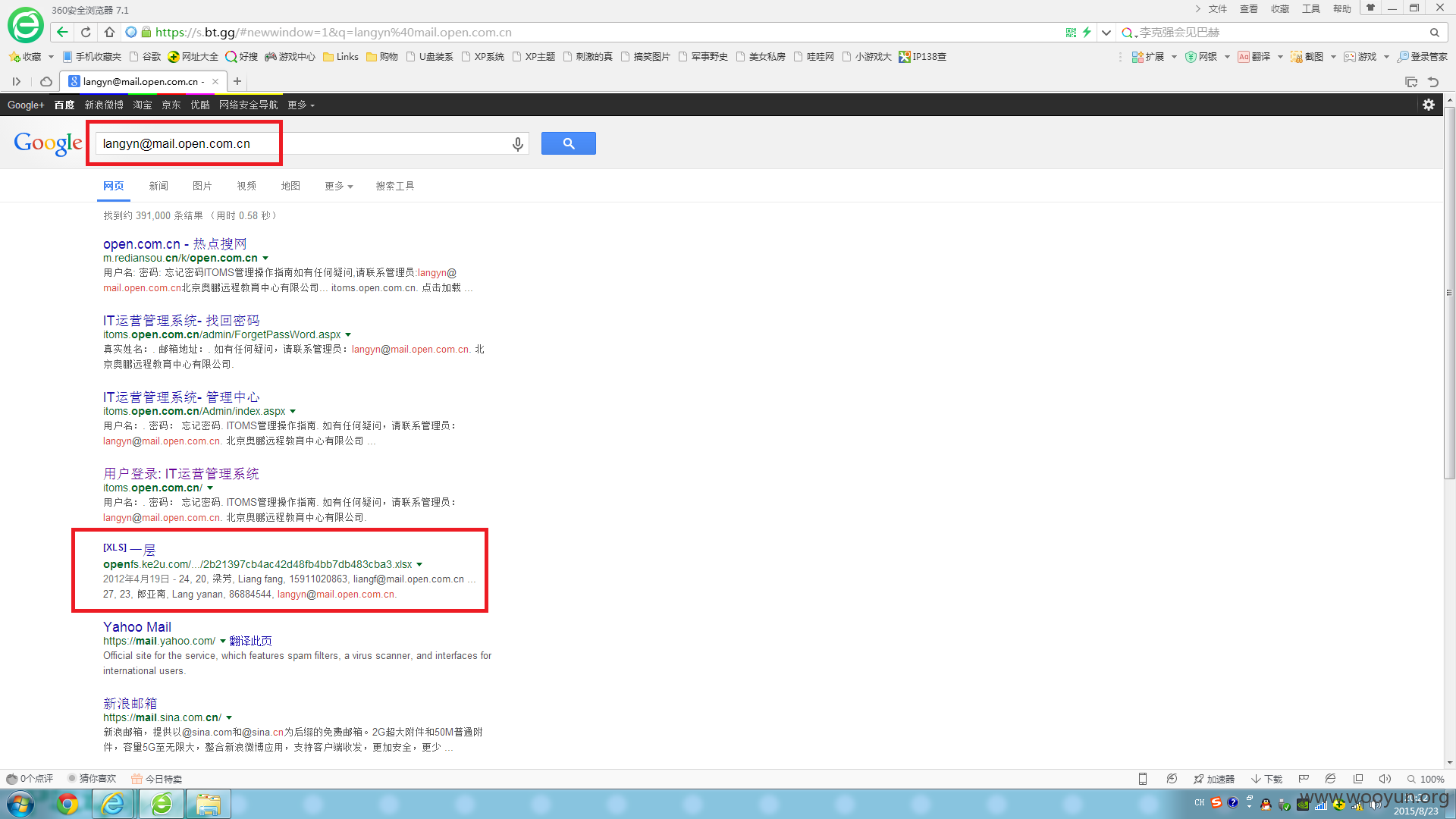The height and width of the screenshot is (819, 1456).
Task: Click 翻译此页 next to Yahoo Mail
Action: (250, 641)
